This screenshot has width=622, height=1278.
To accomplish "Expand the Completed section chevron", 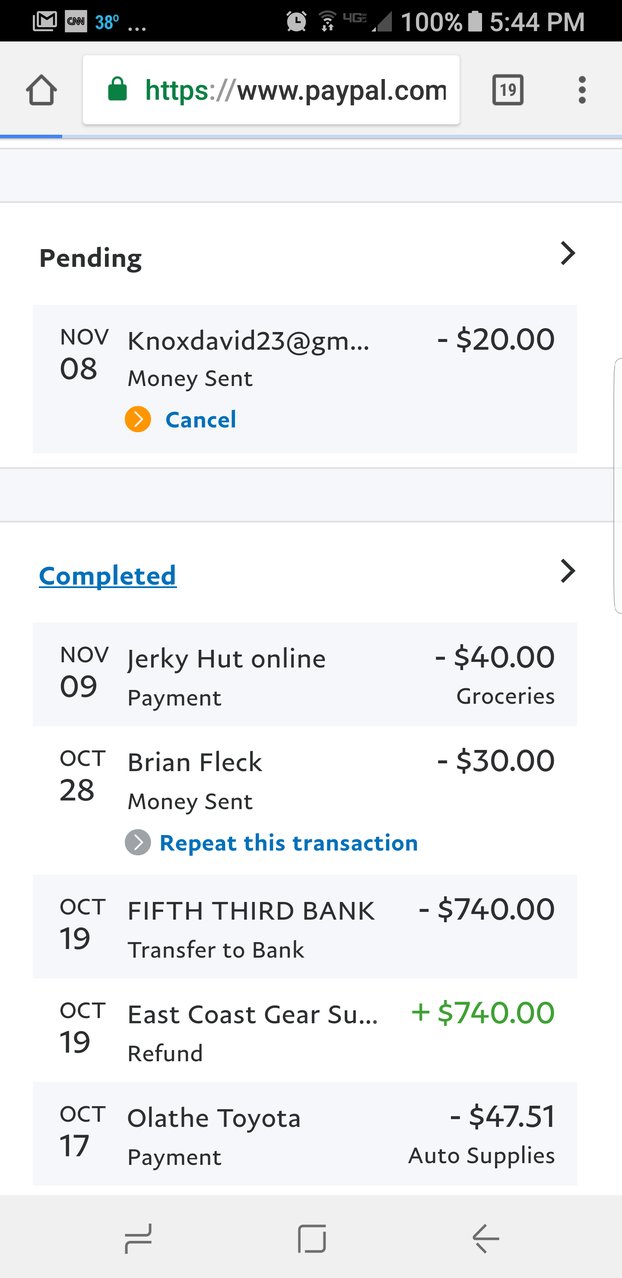I will click(567, 571).
